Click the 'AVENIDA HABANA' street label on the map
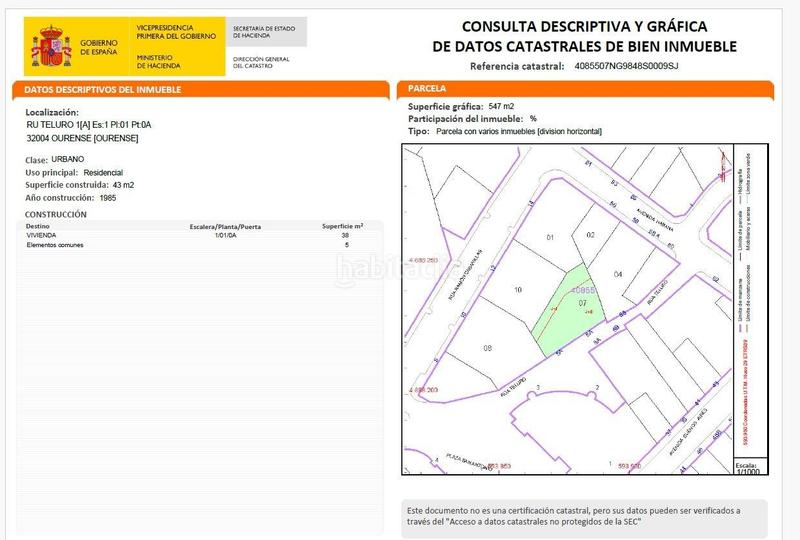Image resolution: width=800 pixels, height=540 pixels. coord(655,219)
